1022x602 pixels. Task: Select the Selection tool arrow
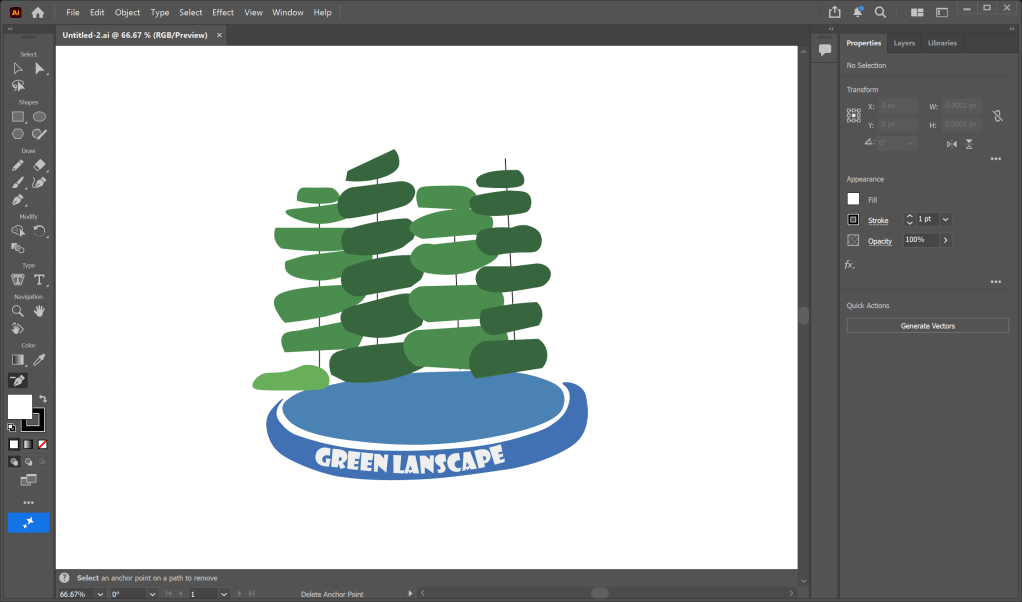tap(18, 68)
